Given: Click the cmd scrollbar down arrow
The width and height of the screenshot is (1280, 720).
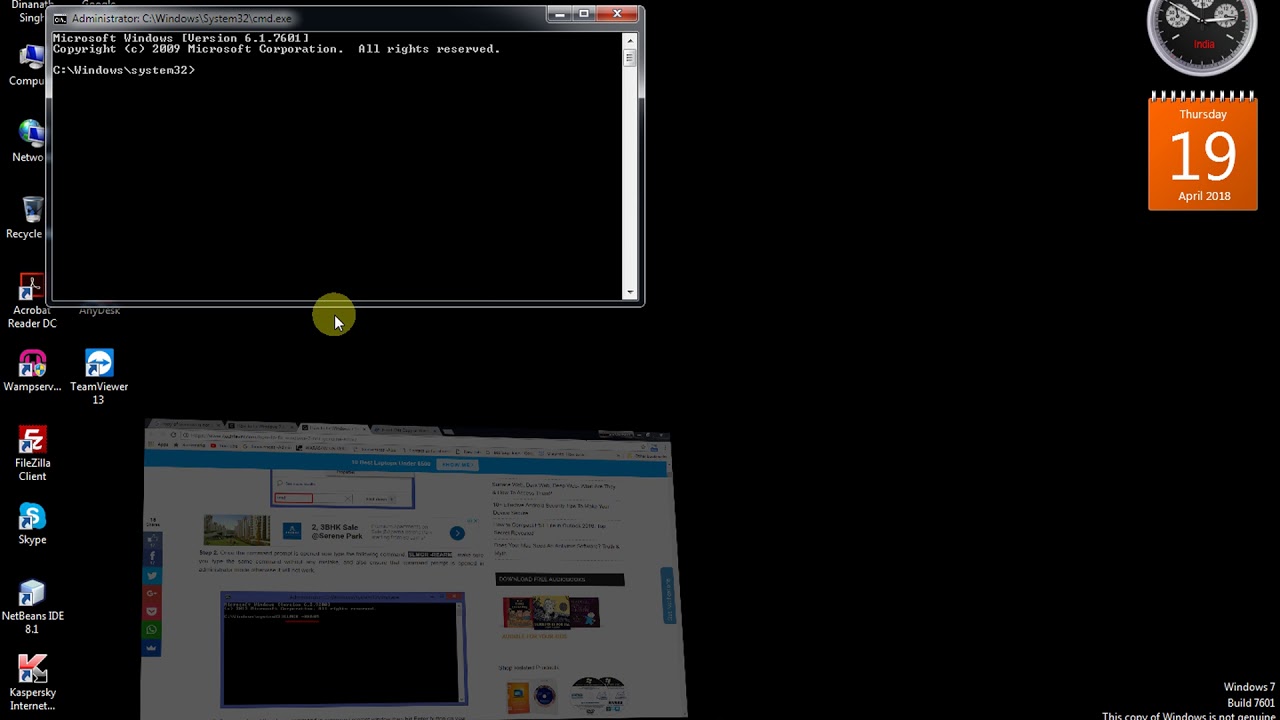Looking at the screenshot, I should [629, 292].
